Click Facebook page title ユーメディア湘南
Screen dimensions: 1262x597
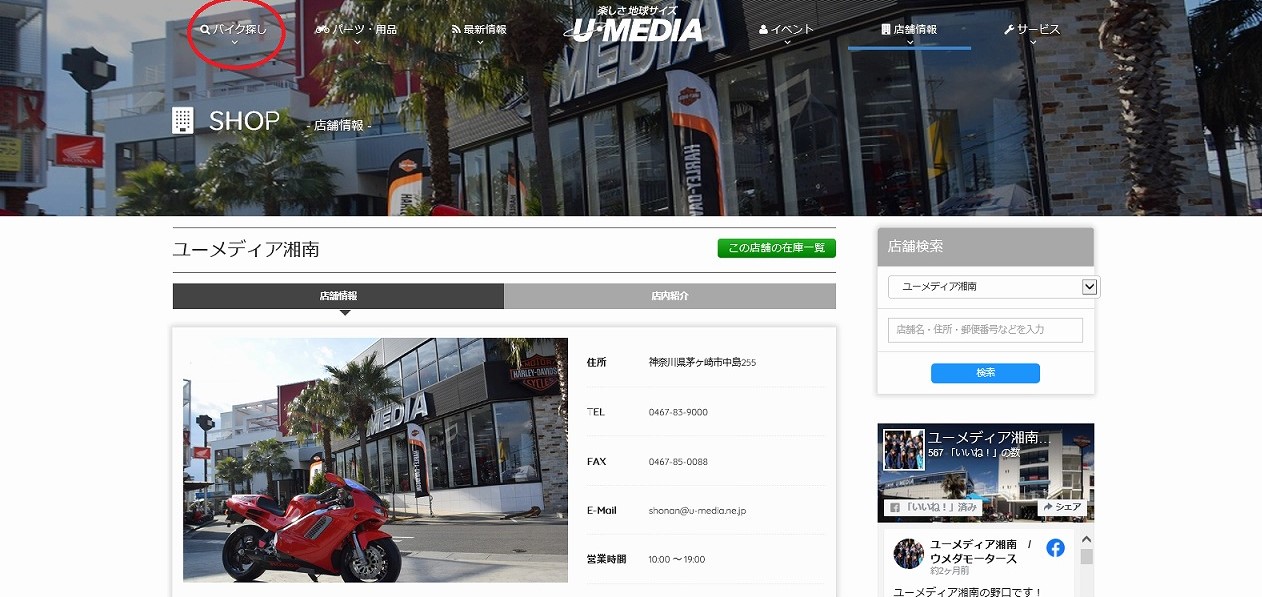989,438
